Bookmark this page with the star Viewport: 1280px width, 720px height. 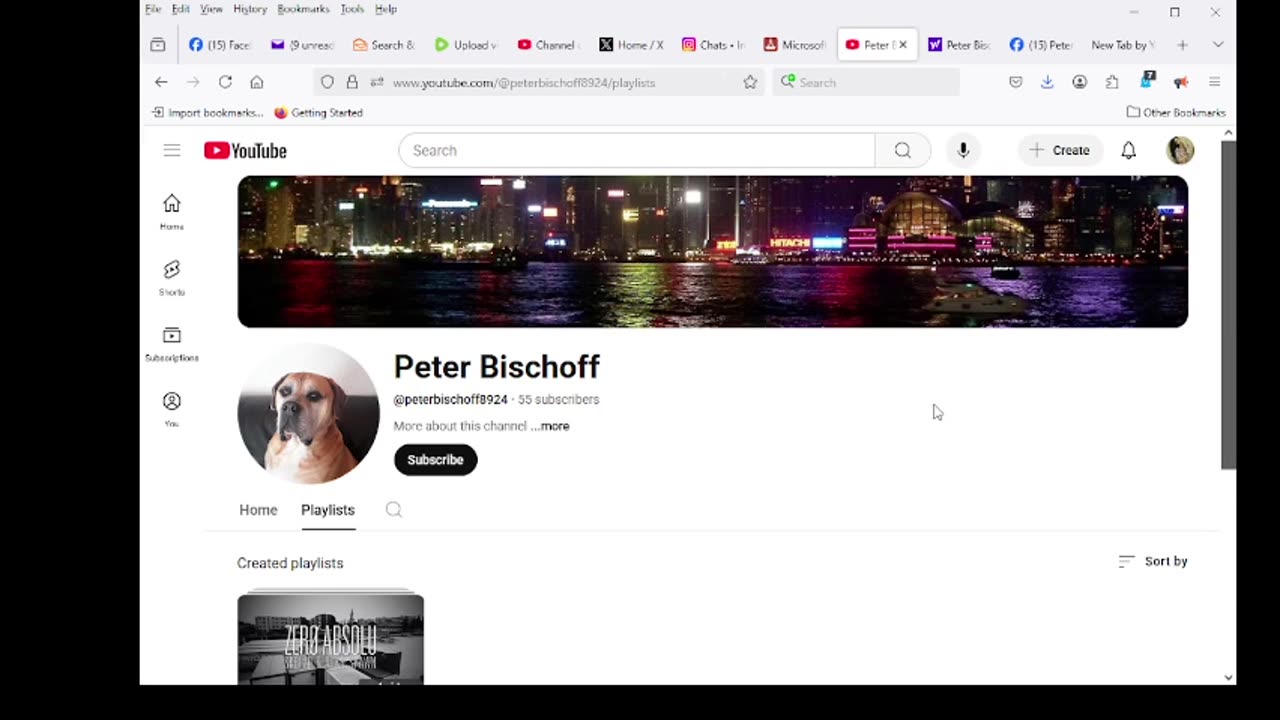[750, 82]
